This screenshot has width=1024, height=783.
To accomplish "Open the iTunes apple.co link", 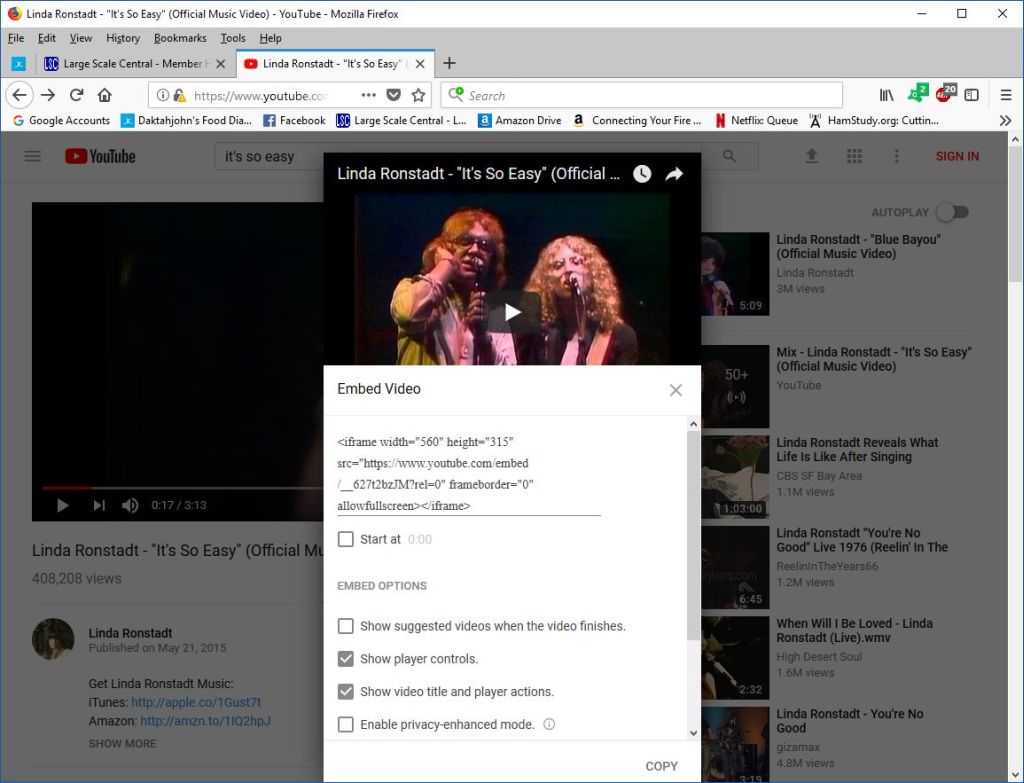I will point(196,702).
